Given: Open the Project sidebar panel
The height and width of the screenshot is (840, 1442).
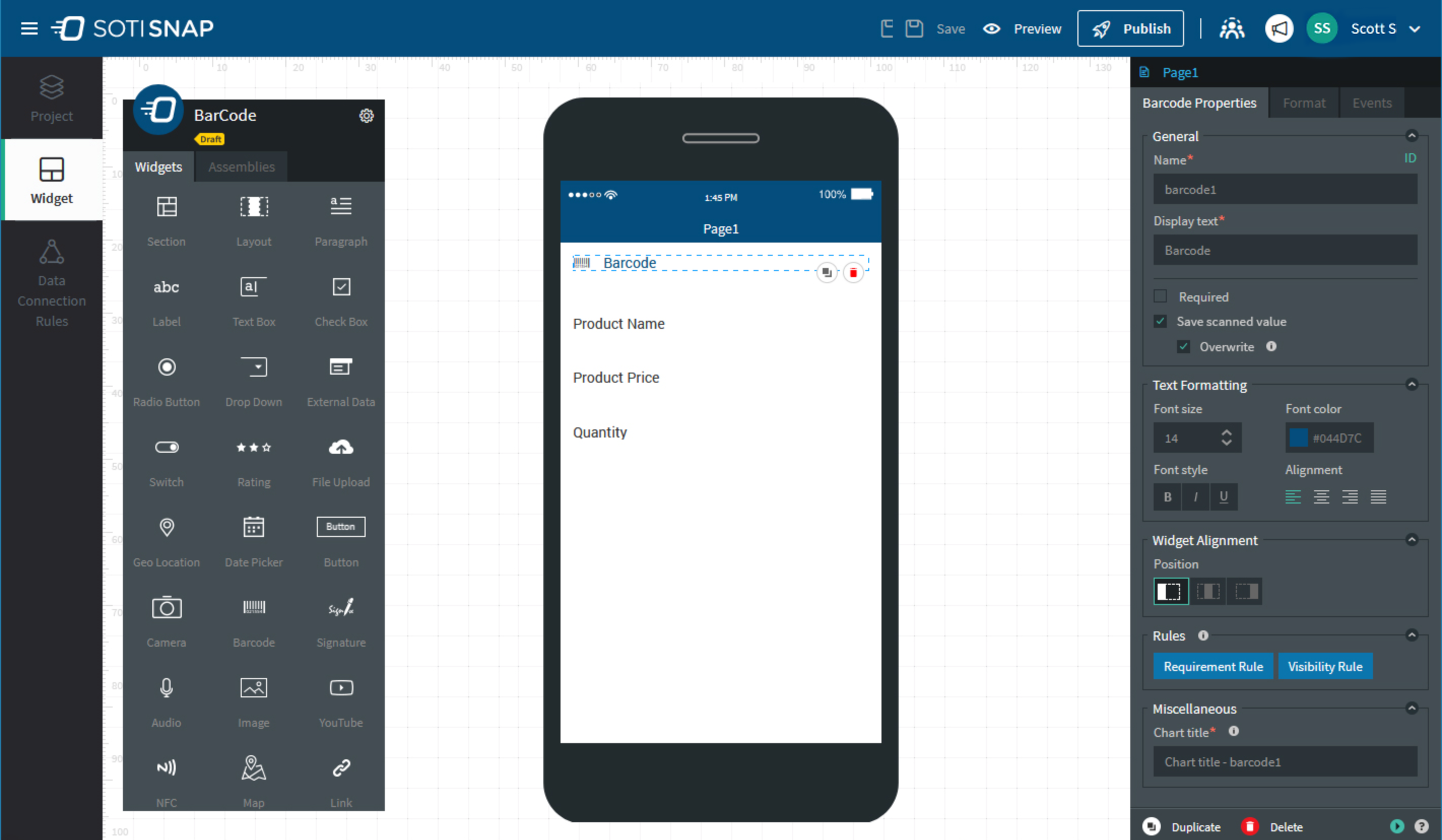Looking at the screenshot, I should (51, 98).
